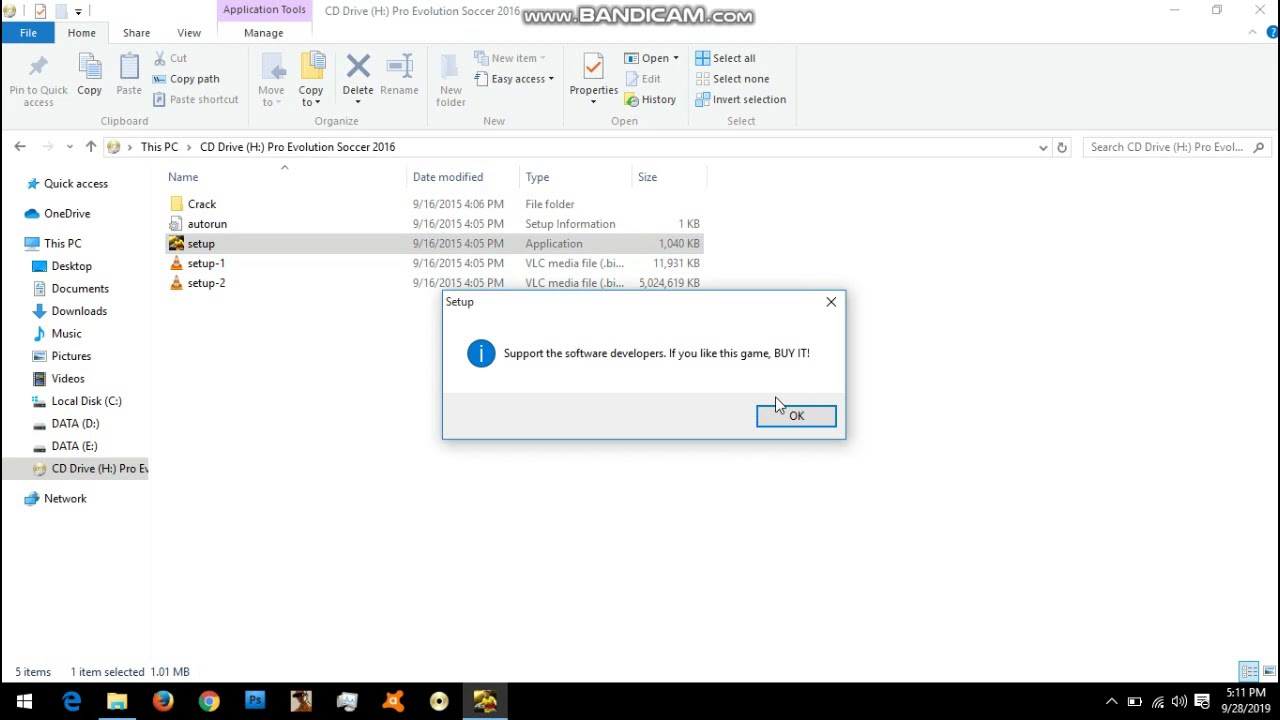The image size is (1280, 720).
Task: Click the Back navigation arrow
Action: (x=20, y=147)
